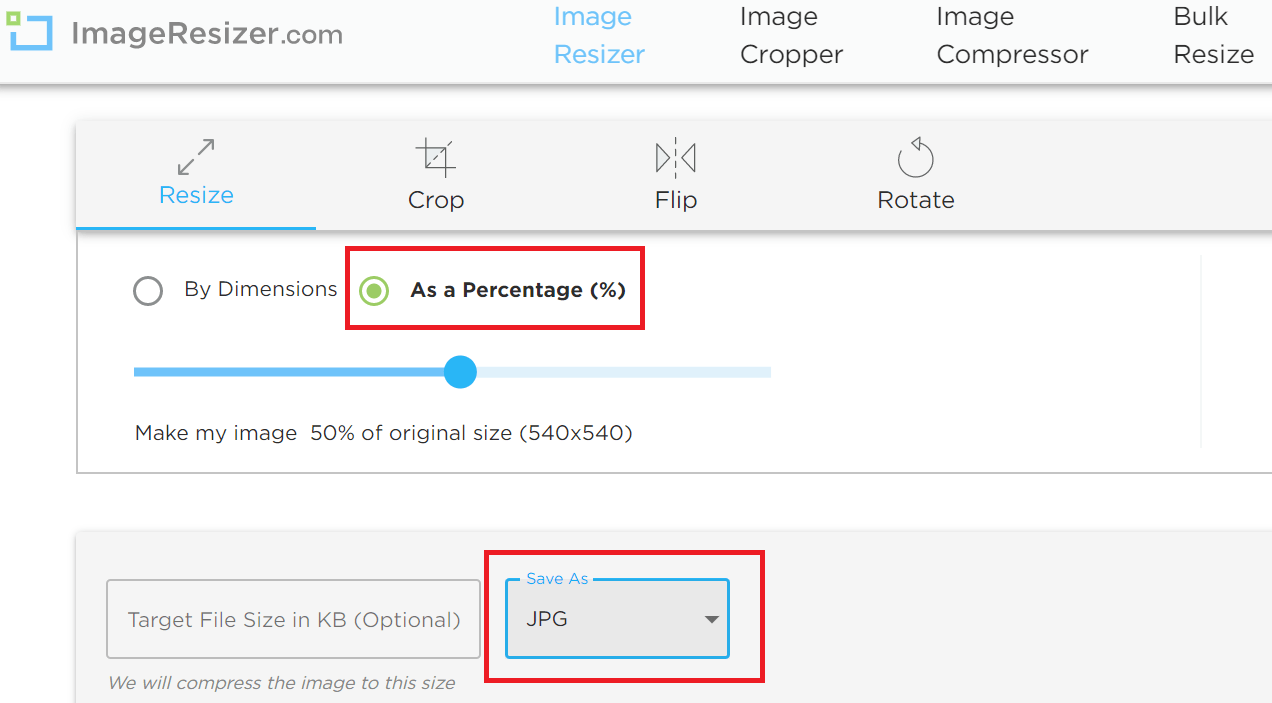Select the Resize arrows icon
This screenshot has height=703, width=1272.
[196, 157]
